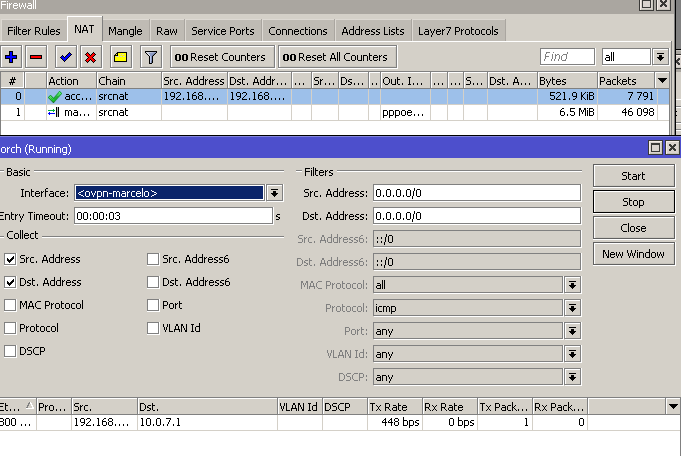Select torch entry with Dst. 10.0.7.1
This screenshot has height=456, width=681.
click(x=339, y=423)
